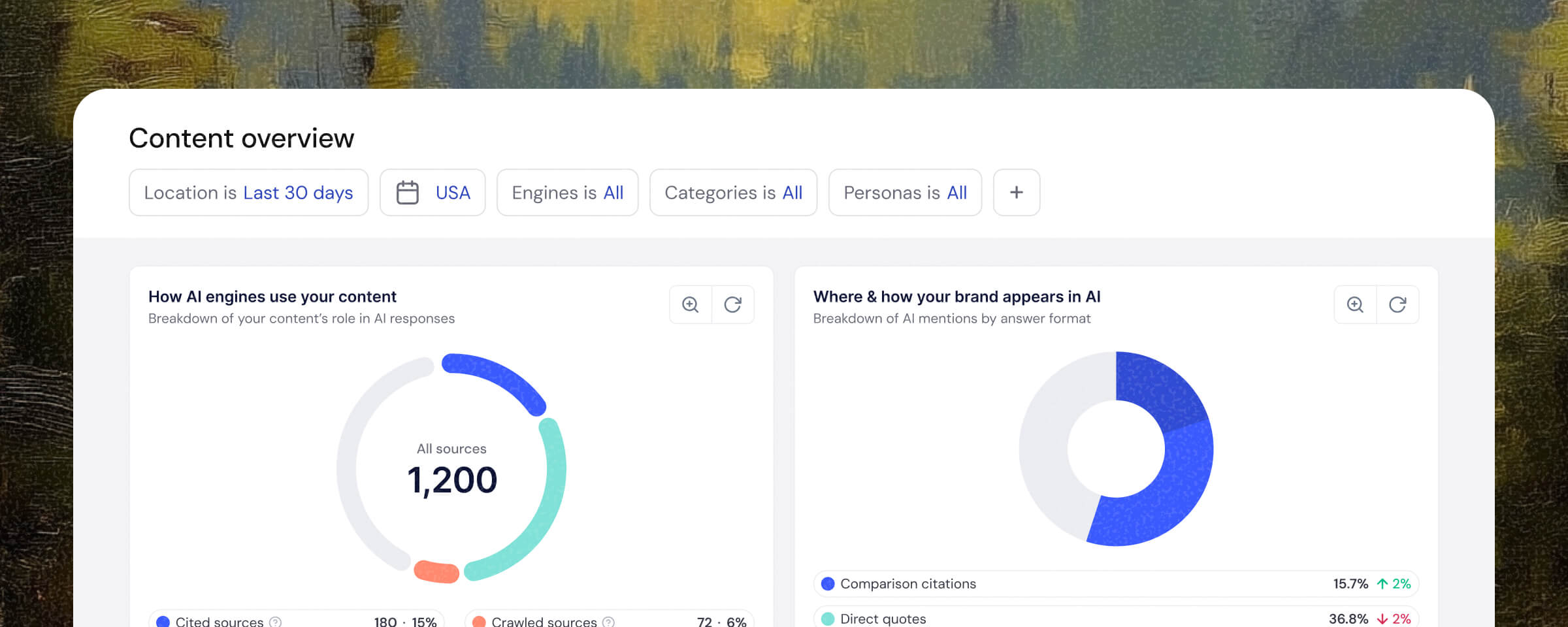Click the 15.7% Comparison citations value
Viewport: 1568px width, 627px height.
[x=1350, y=584]
